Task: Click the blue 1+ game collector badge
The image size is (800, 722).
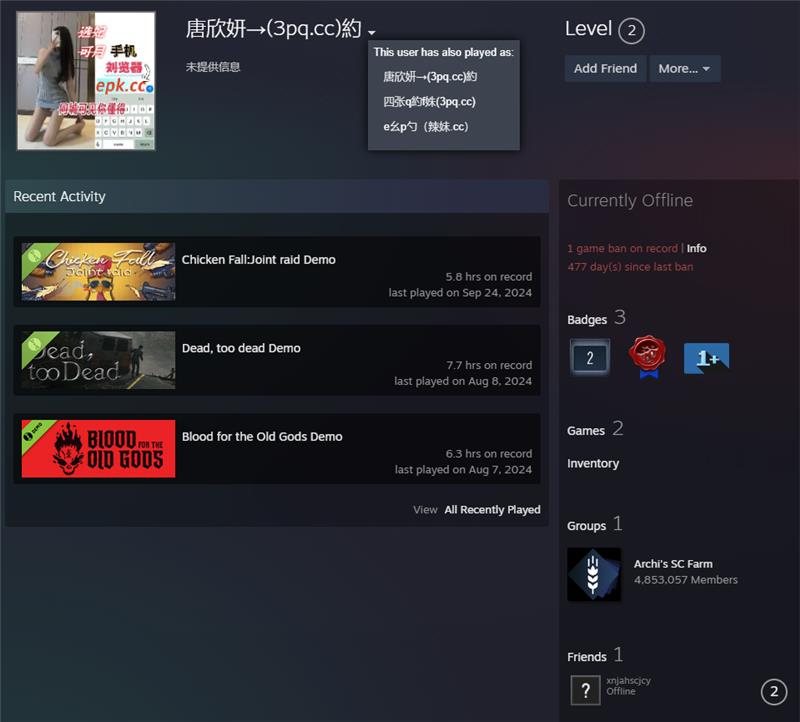Action: (x=706, y=358)
